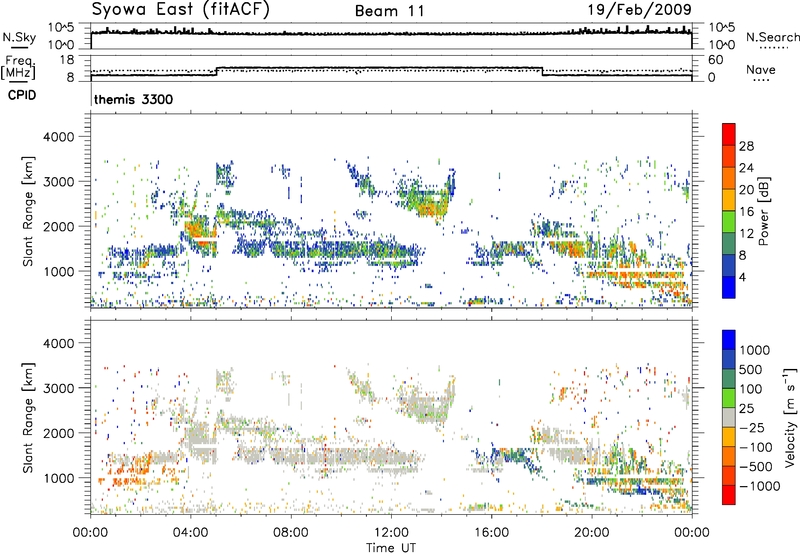Click the '500' label on the velocity colorbar
Viewport: 800px width, 554px height.
(753, 370)
